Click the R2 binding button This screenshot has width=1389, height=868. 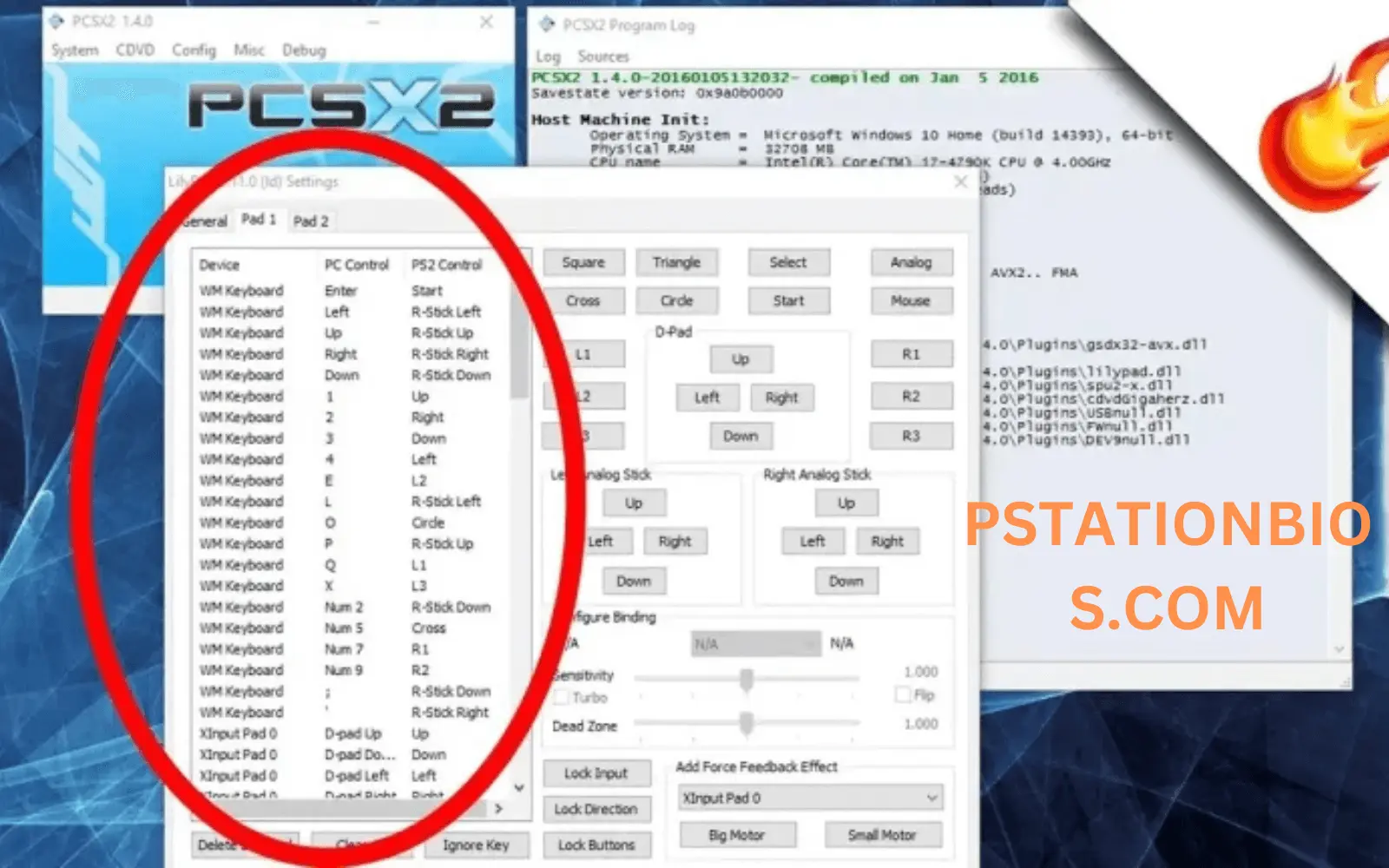[912, 396]
